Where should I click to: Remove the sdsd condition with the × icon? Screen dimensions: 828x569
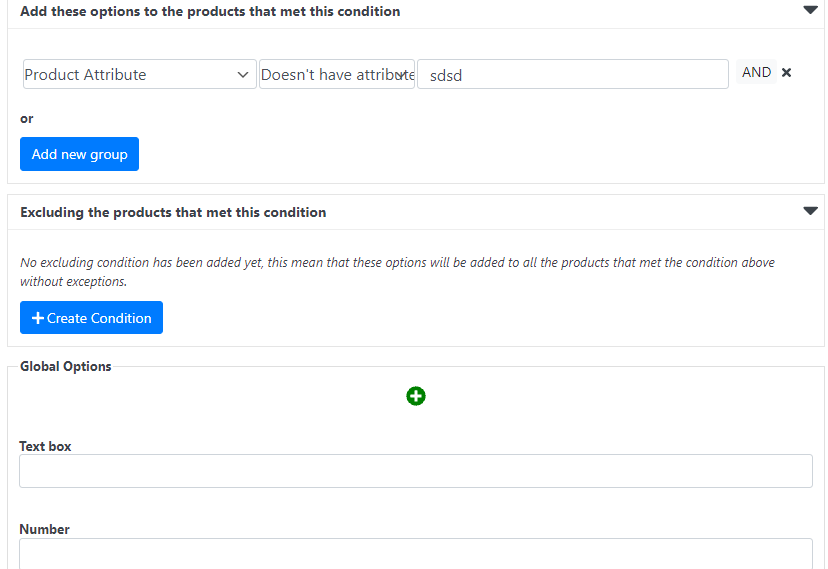click(787, 73)
